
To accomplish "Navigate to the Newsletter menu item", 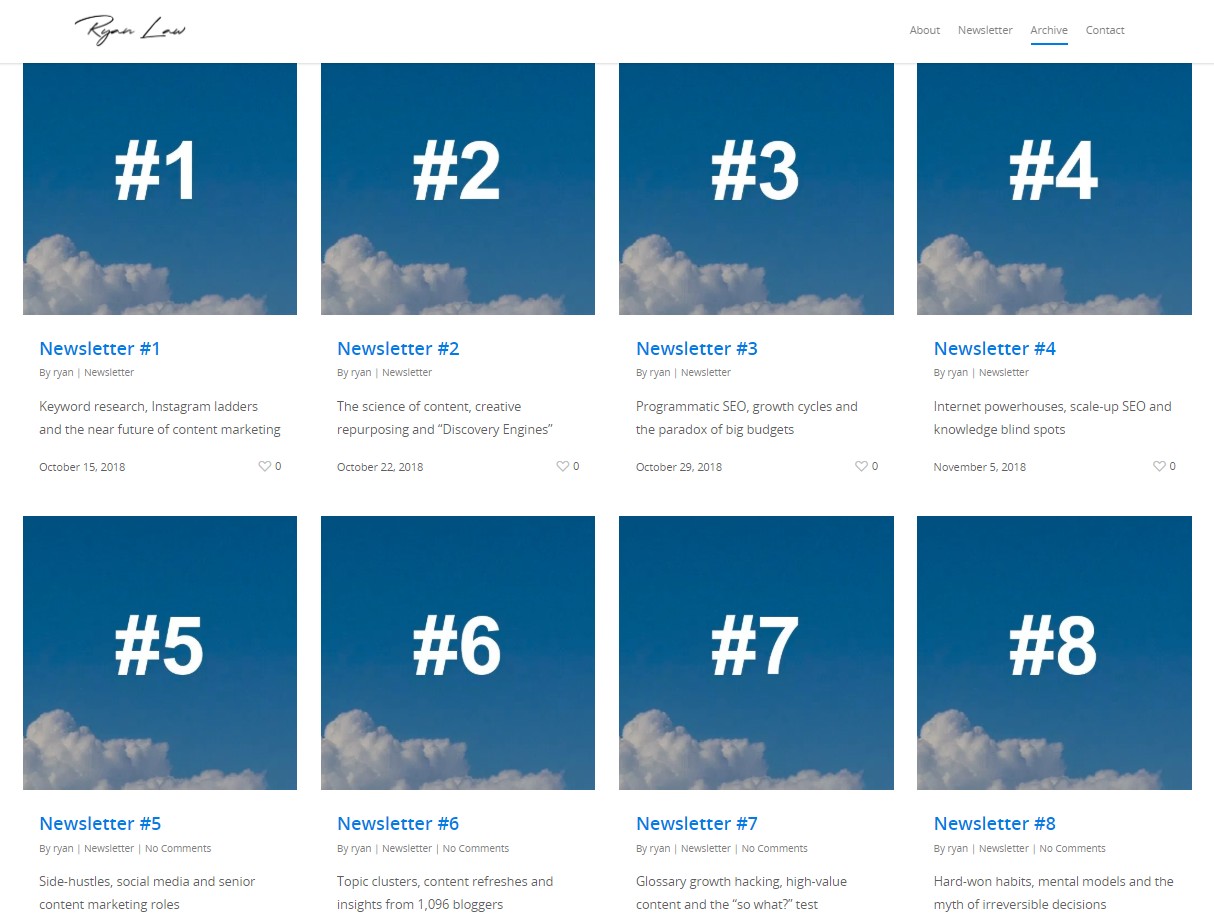I will [x=984, y=30].
